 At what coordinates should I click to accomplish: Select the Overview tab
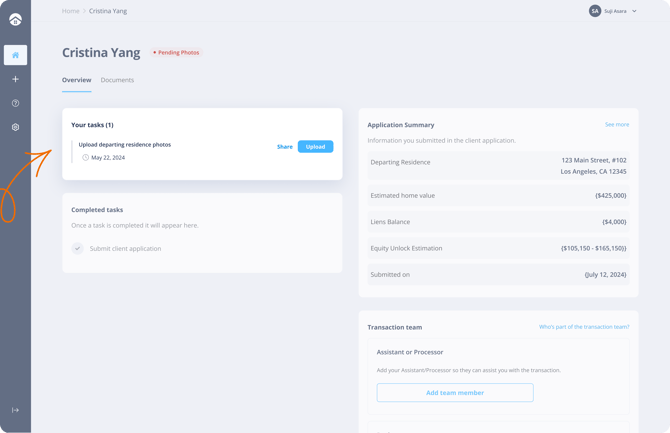pos(76,80)
